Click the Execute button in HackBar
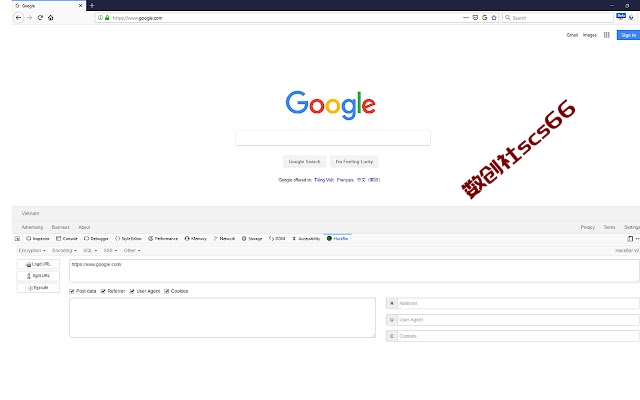 (38, 288)
